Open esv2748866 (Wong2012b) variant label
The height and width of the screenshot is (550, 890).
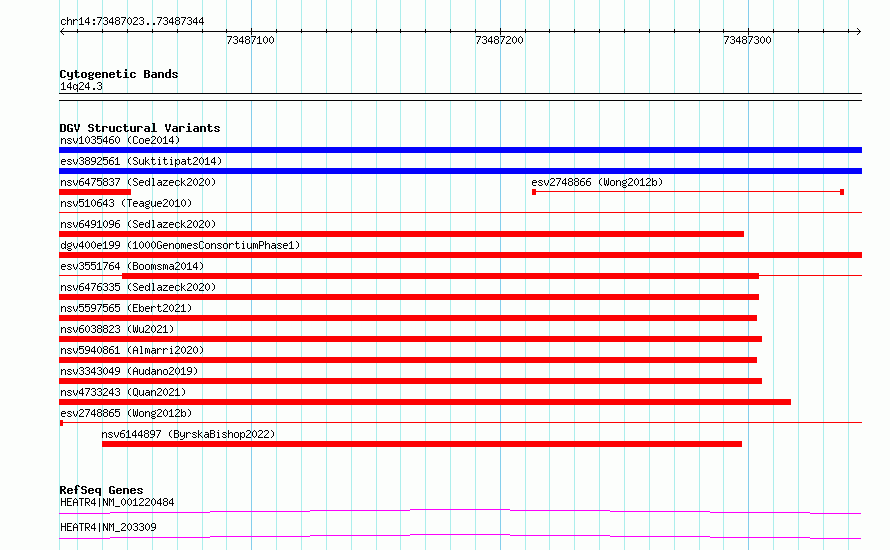pos(597,182)
